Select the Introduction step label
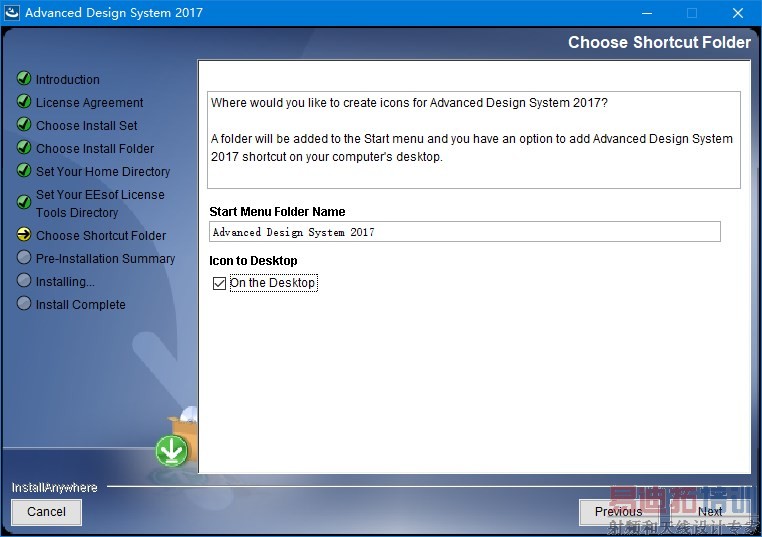This screenshot has width=762, height=537. pyautogui.click(x=68, y=79)
